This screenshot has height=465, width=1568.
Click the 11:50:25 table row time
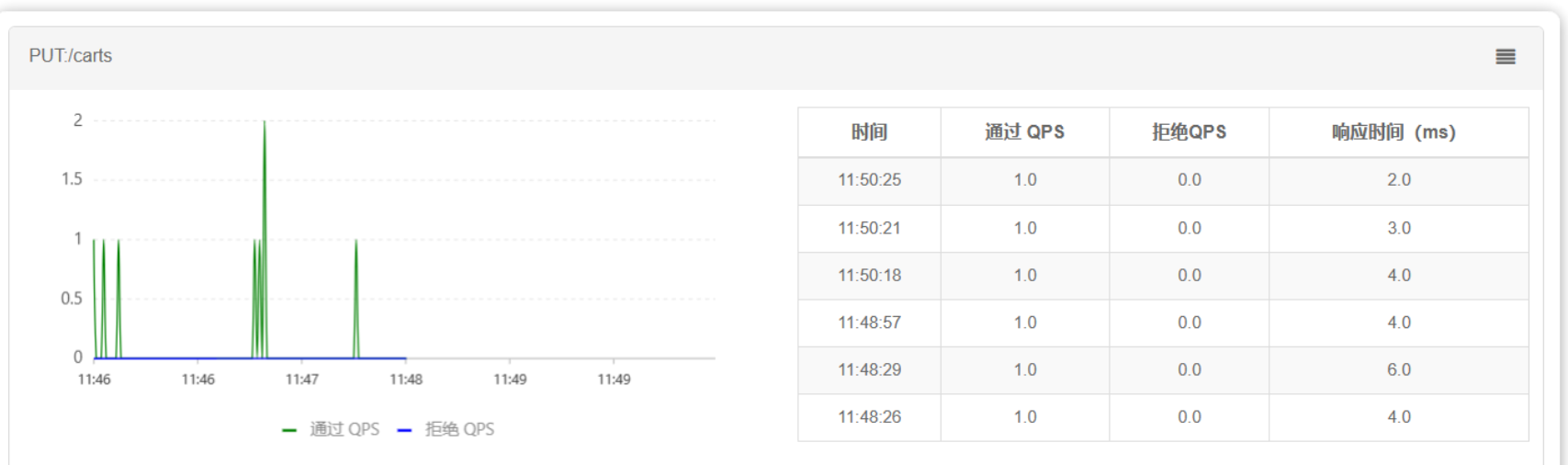click(x=869, y=180)
